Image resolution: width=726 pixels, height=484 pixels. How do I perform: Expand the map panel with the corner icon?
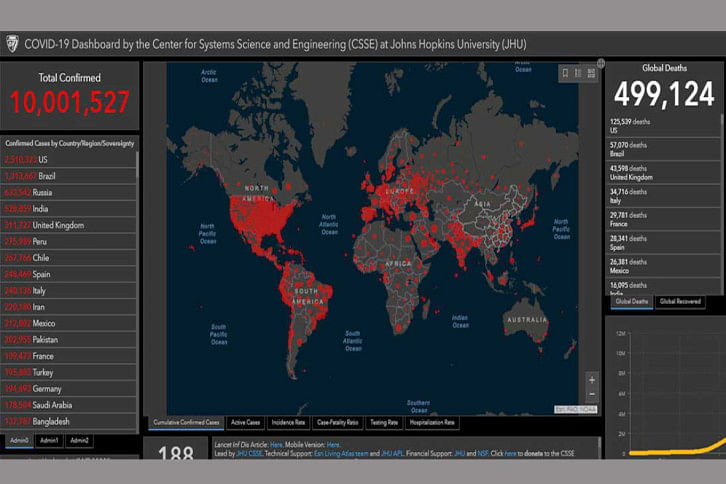[x=601, y=63]
